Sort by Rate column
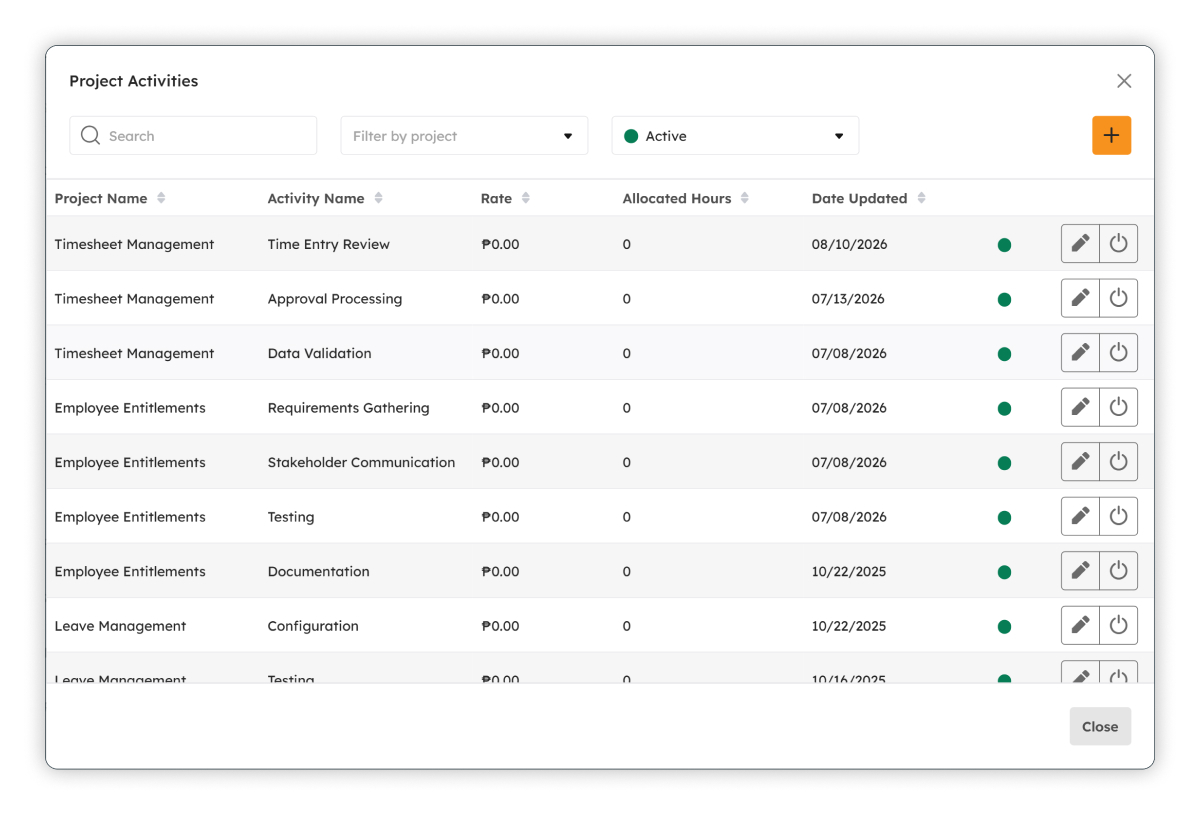 (526, 198)
